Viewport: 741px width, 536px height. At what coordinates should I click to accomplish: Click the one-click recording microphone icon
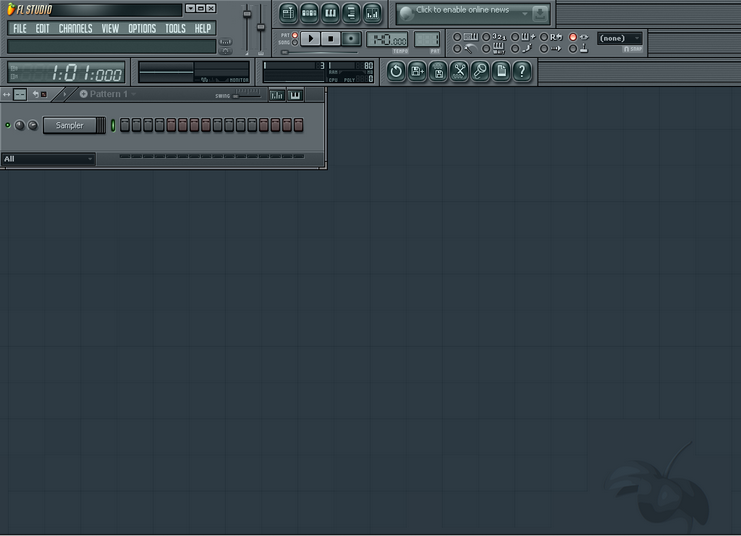[x=480, y=71]
